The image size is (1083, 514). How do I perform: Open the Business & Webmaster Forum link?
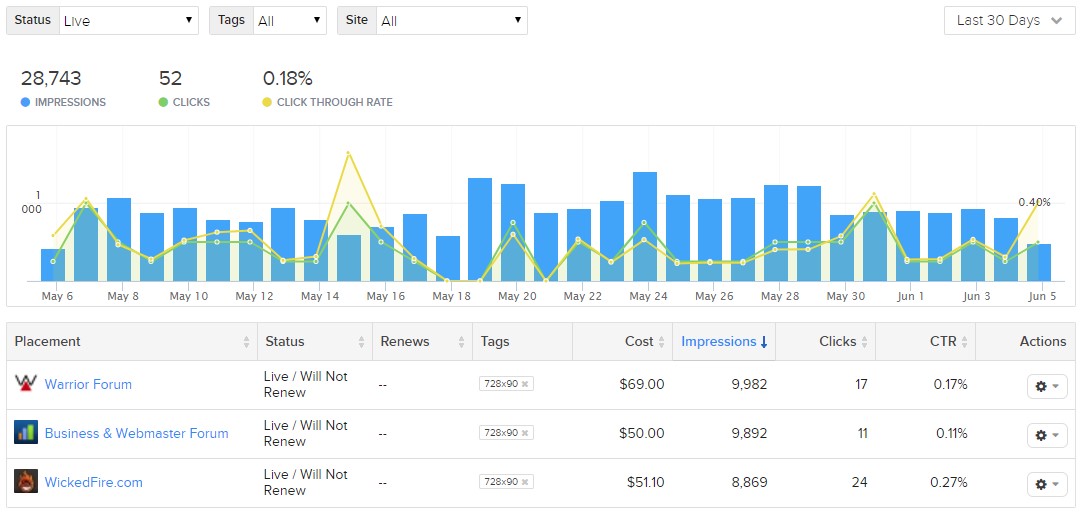[136, 433]
